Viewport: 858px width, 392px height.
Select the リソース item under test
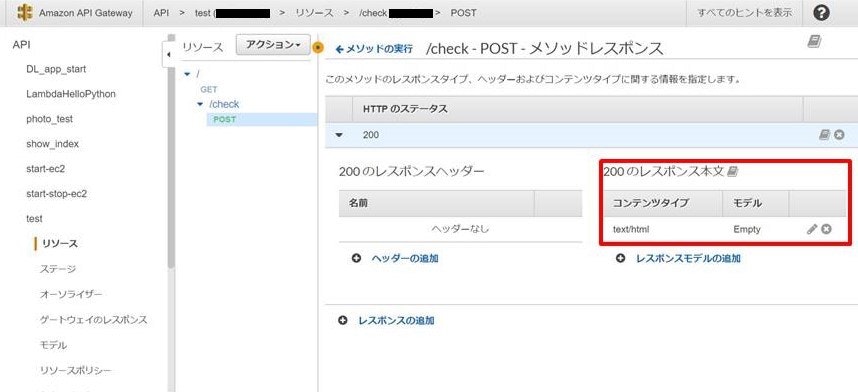[x=60, y=244]
